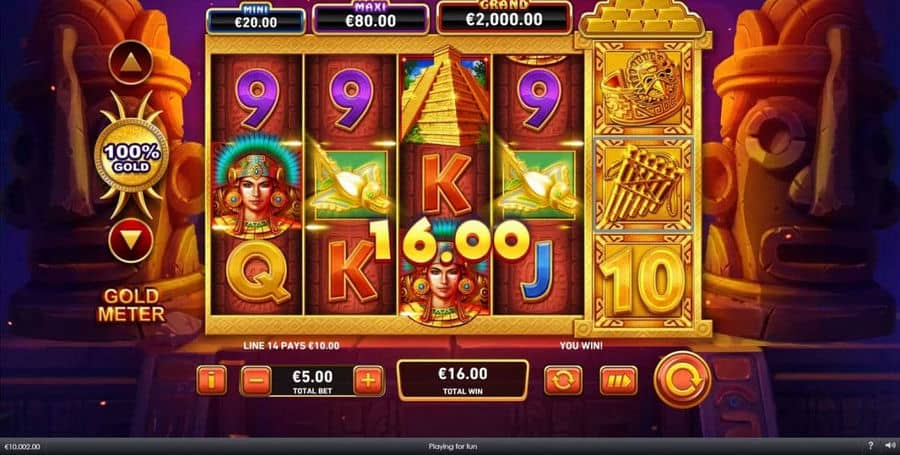Click the gold bars stack icon
This screenshot has width=900, height=455.
(x=643, y=18)
